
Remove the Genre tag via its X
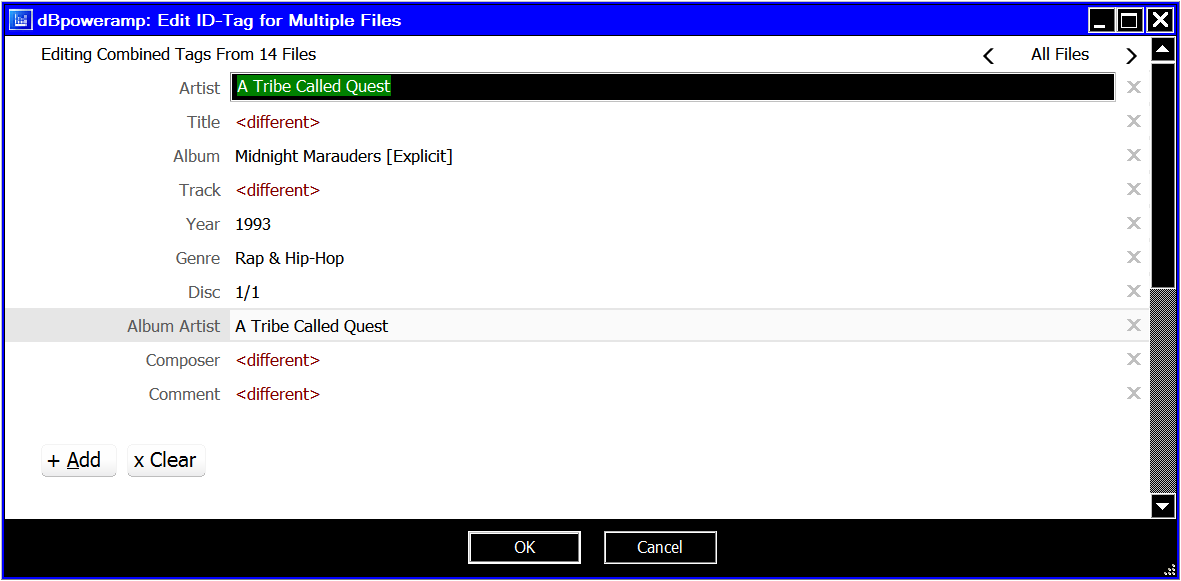pyautogui.click(x=1134, y=258)
